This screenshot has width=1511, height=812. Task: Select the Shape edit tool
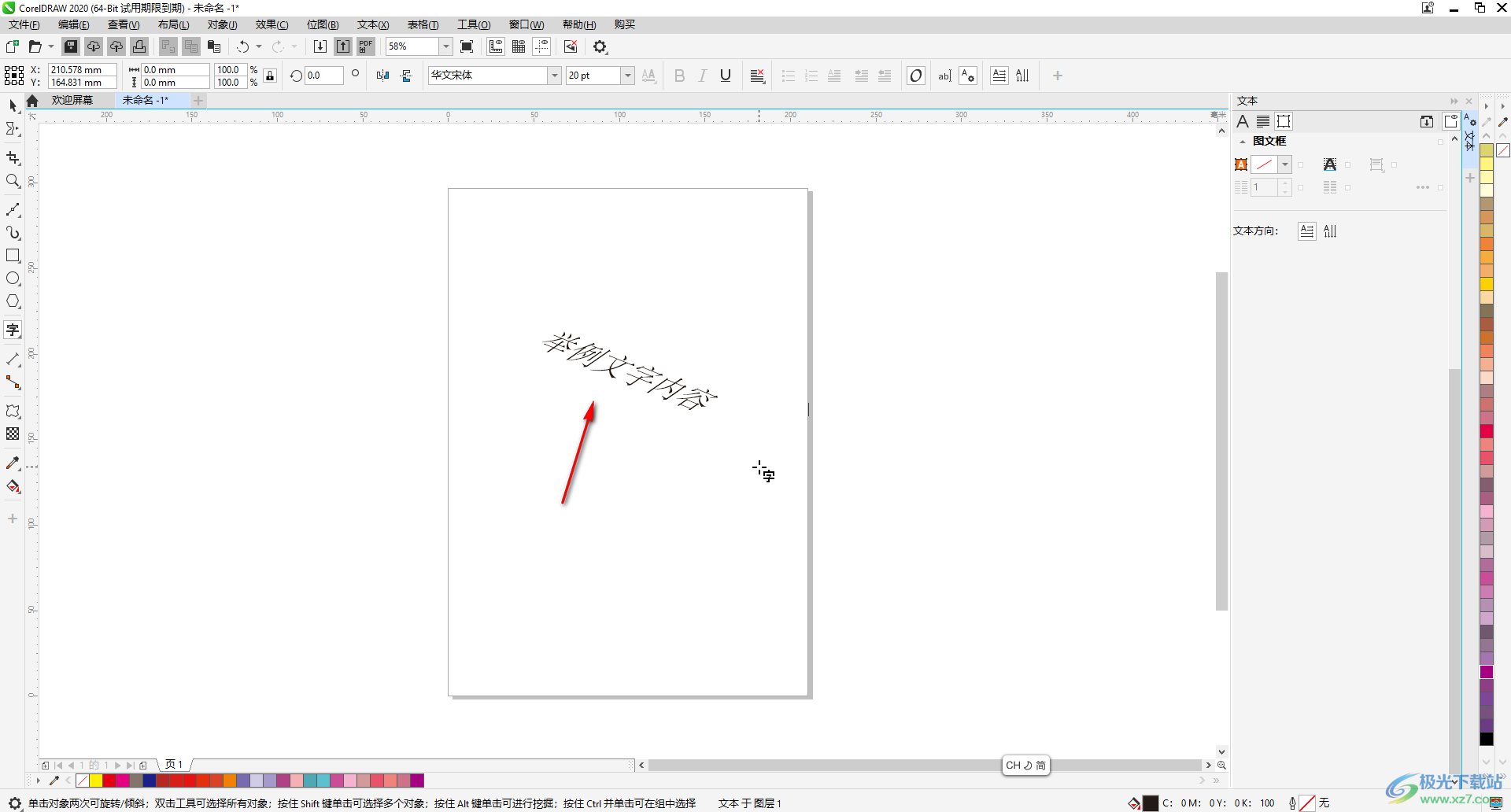[13, 128]
